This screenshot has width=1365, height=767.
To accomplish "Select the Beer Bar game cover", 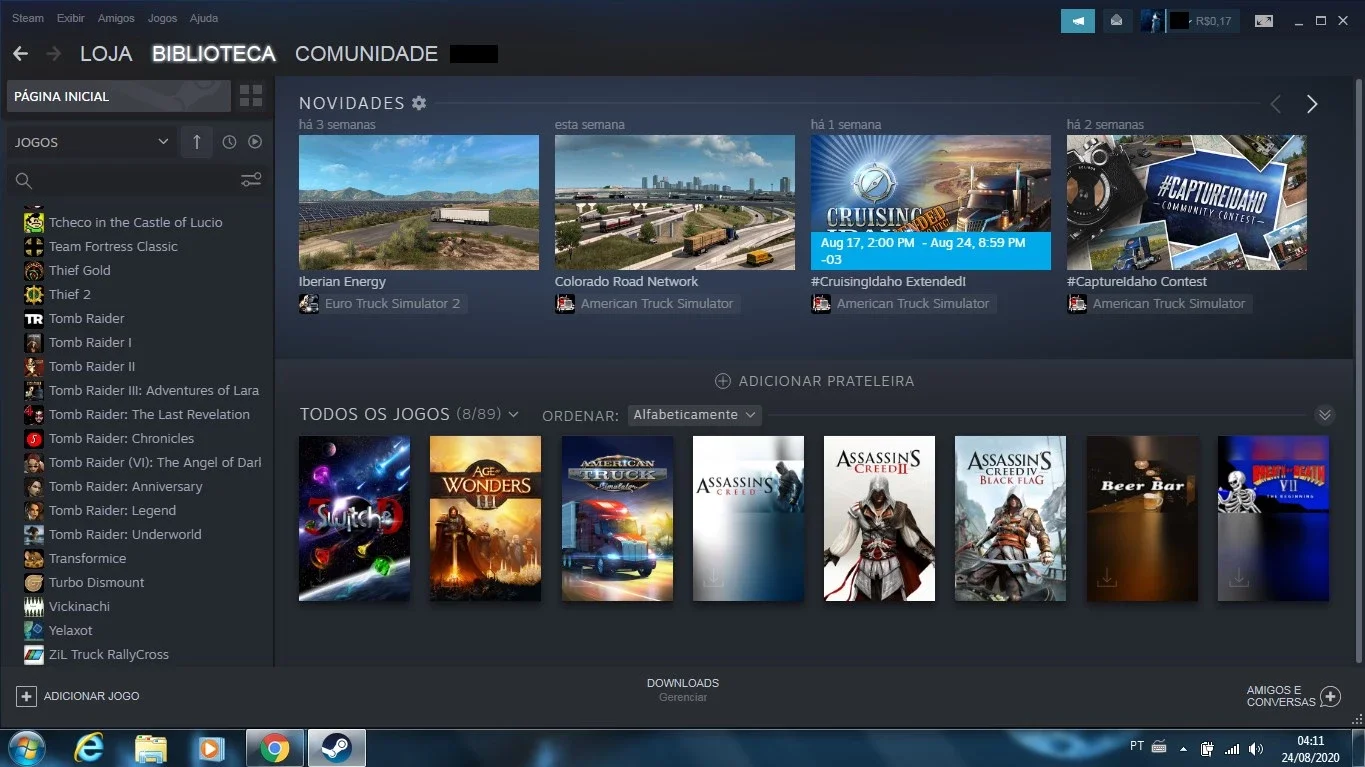I will pos(1142,518).
